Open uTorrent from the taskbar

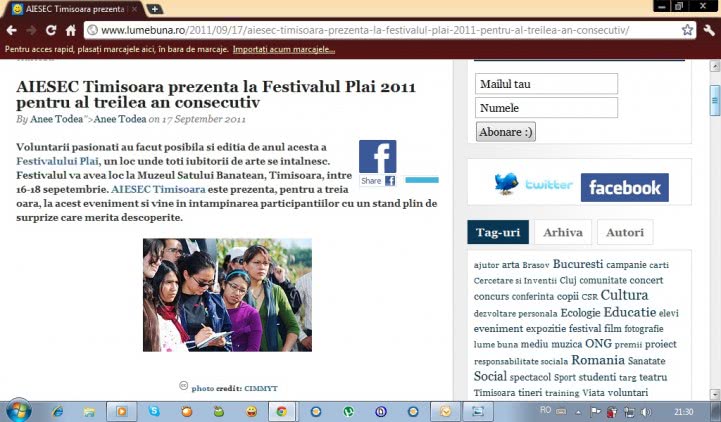click(x=348, y=411)
